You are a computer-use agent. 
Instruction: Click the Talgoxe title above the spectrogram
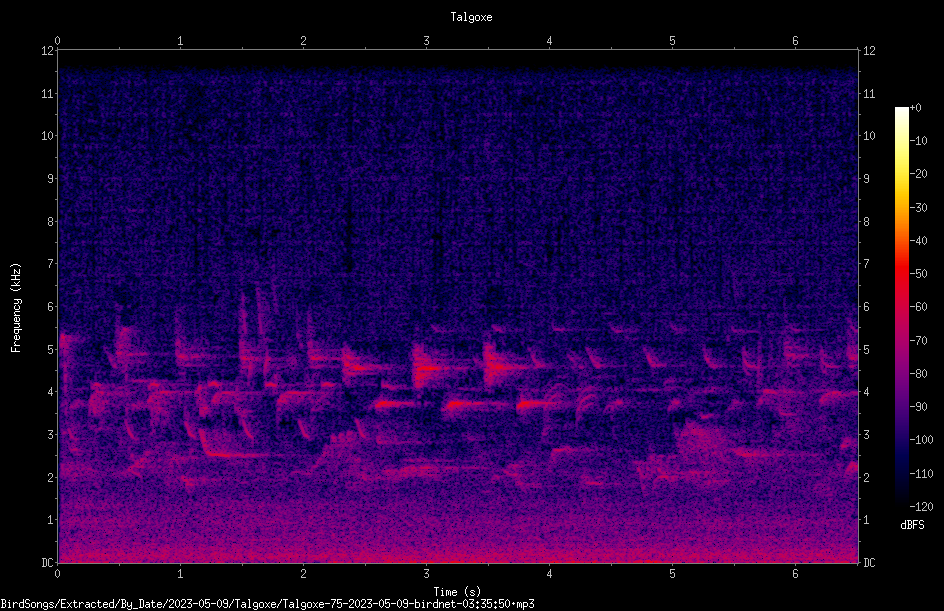pos(471,17)
